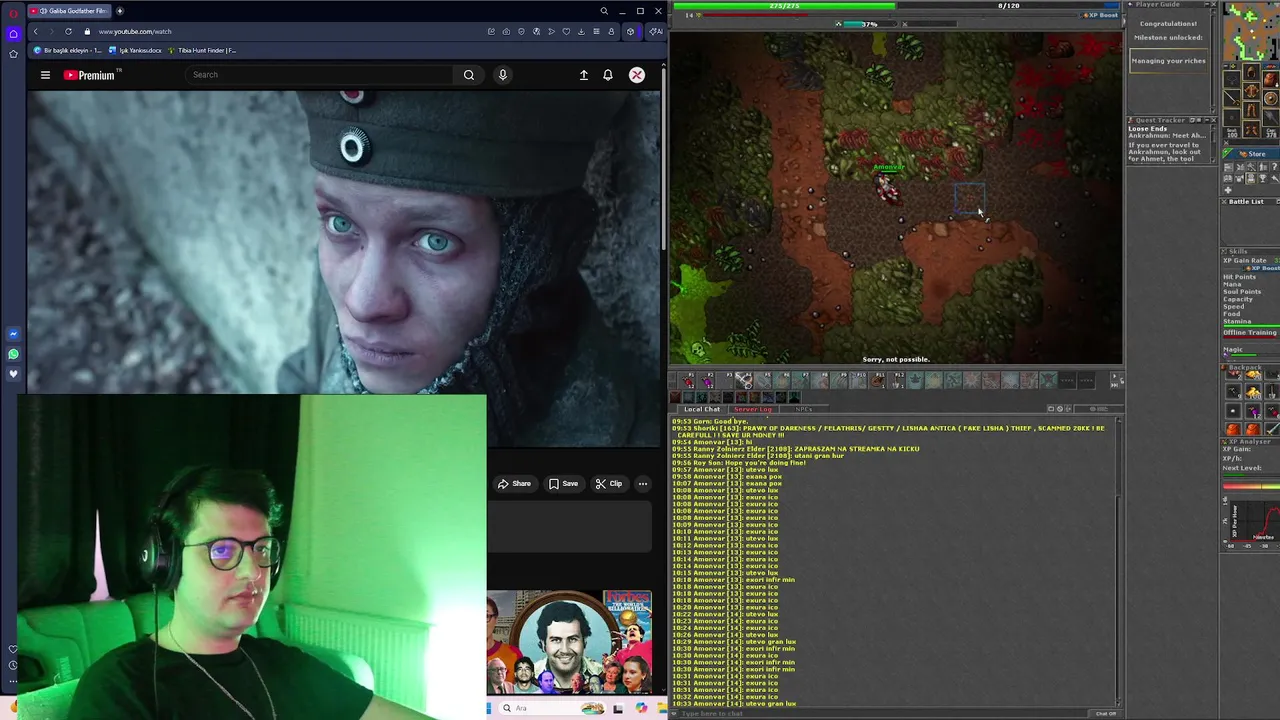
Task: Click the XP Analyser panel header
Action: pos(1251,441)
